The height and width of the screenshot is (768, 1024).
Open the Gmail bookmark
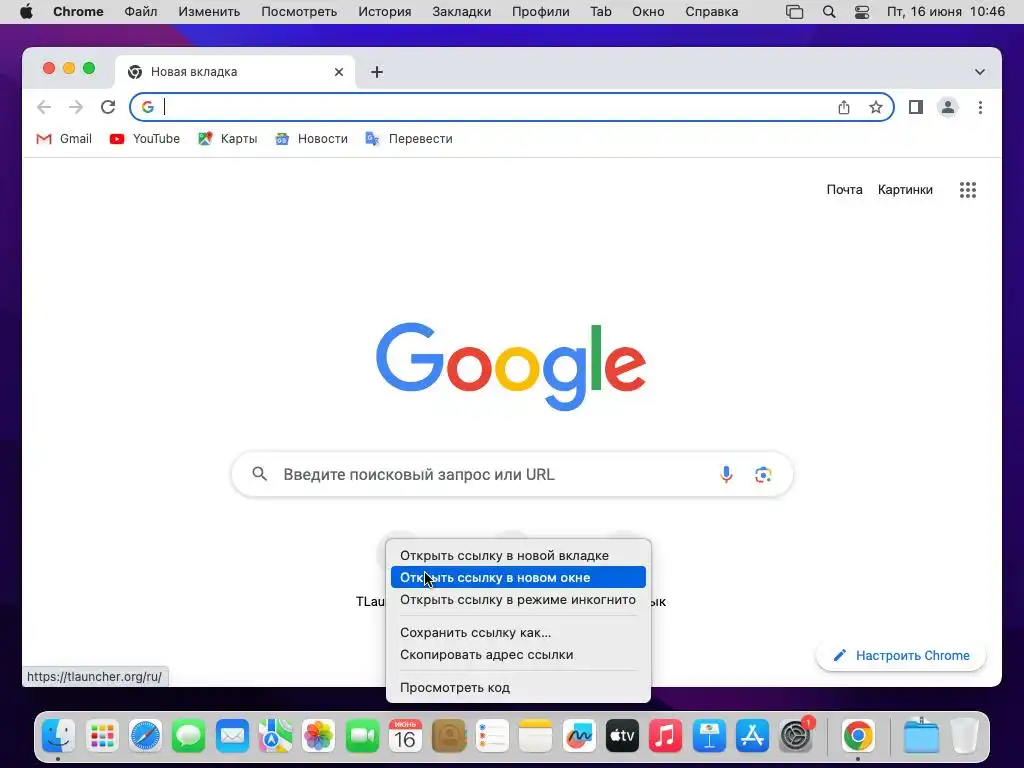point(64,138)
